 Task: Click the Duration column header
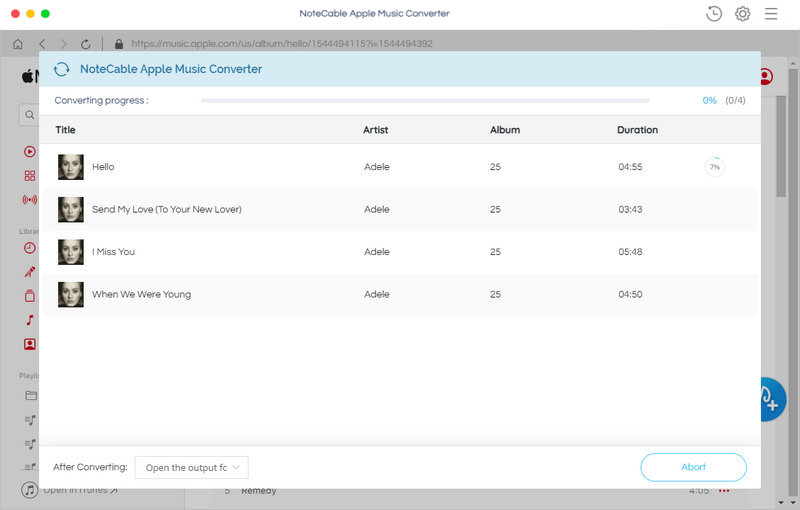pos(637,130)
